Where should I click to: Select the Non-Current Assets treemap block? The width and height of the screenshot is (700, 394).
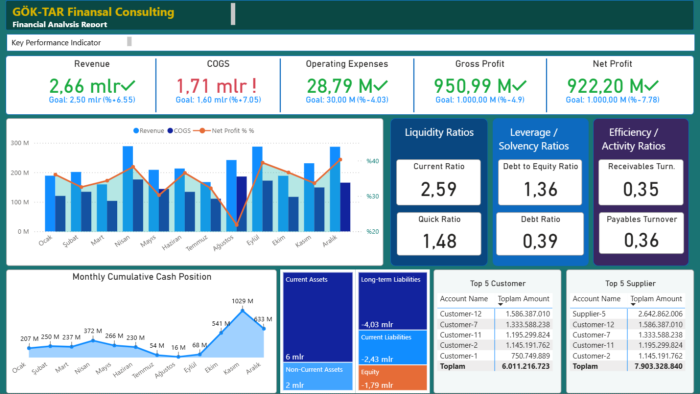(x=317, y=377)
